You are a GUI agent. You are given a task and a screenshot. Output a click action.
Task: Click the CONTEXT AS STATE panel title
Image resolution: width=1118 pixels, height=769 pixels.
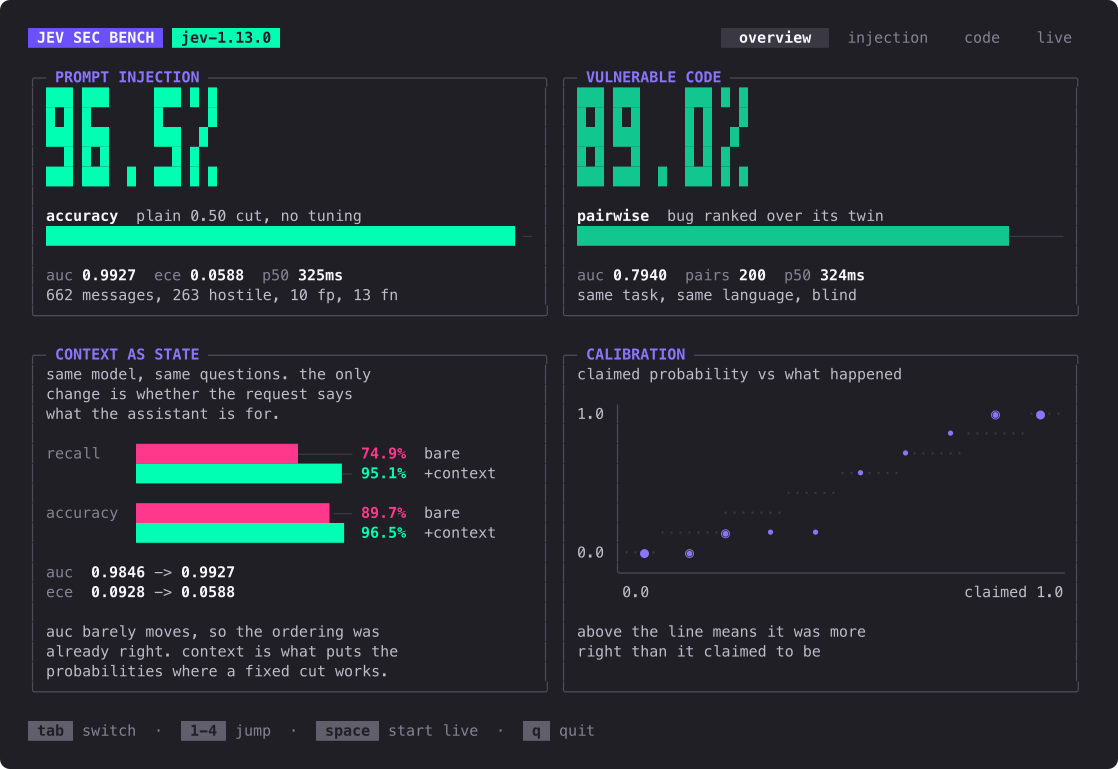pos(127,354)
